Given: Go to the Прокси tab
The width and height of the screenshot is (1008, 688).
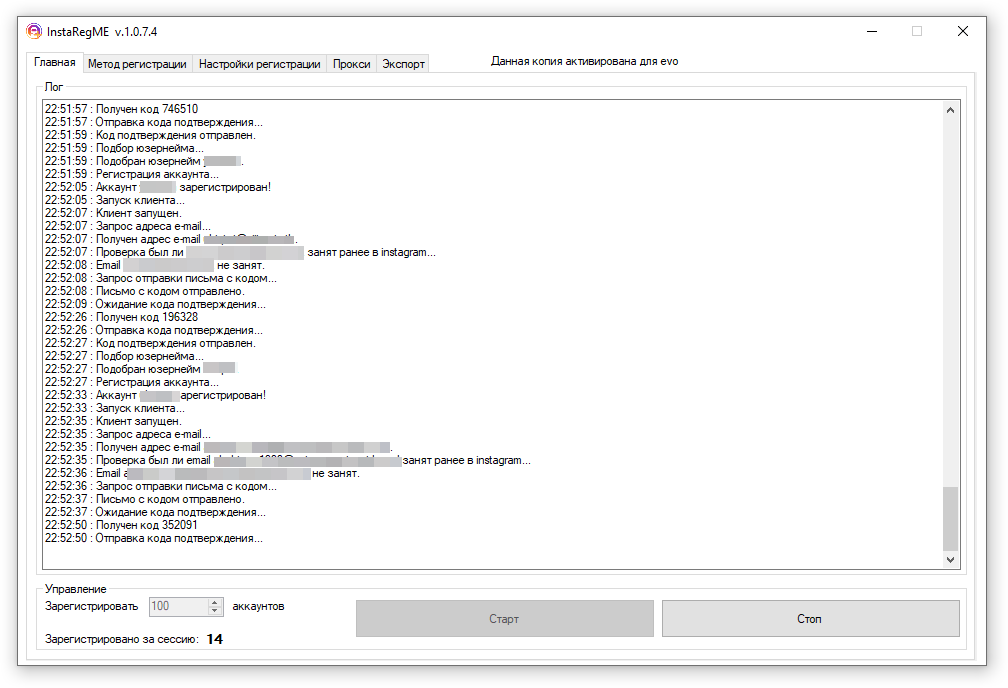Looking at the screenshot, I should (351, 64).
